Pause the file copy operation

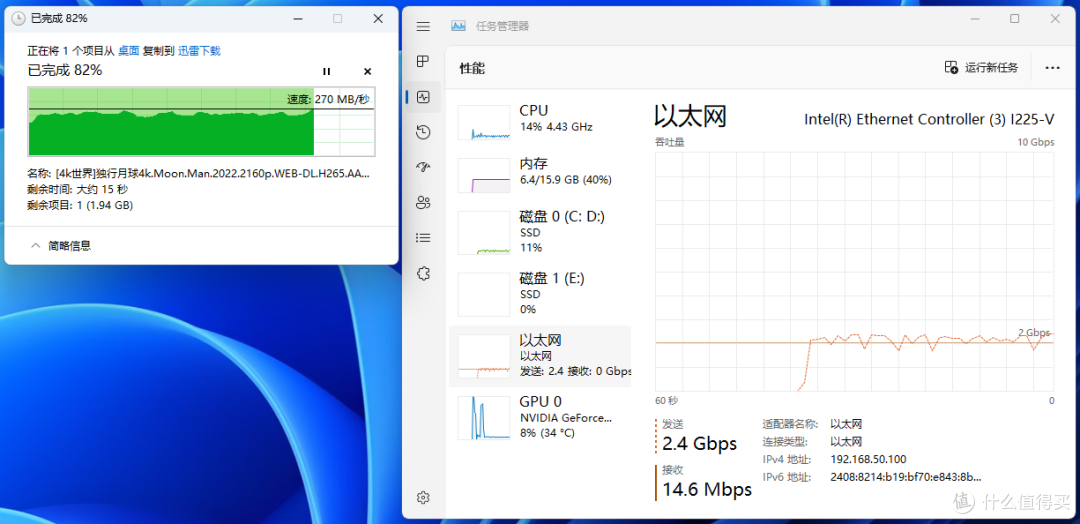(x=327, y=71)
